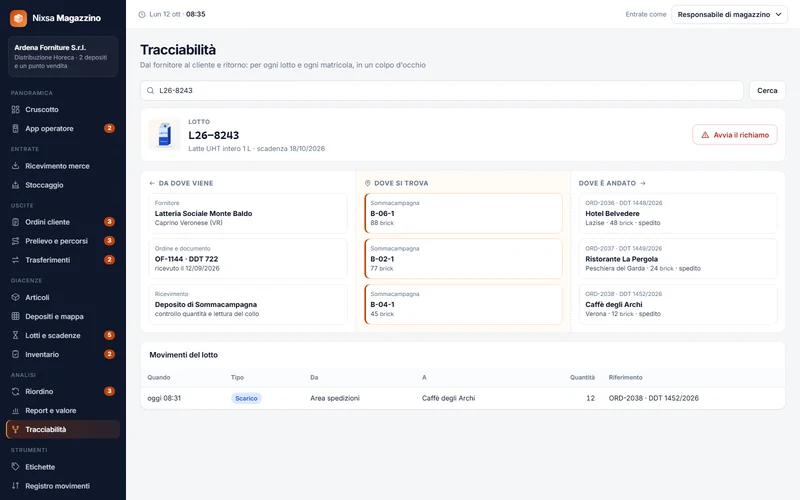Click 'Area spedizioni' cell in movements

(335, 398)
